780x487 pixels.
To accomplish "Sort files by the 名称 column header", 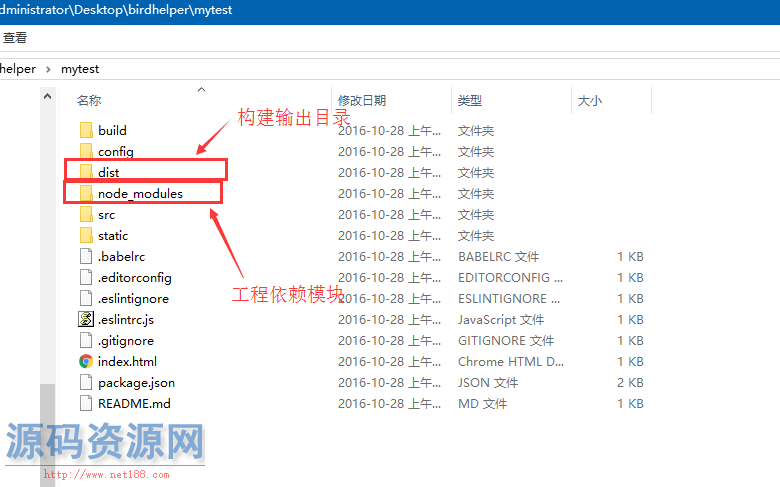I will 89,101.
